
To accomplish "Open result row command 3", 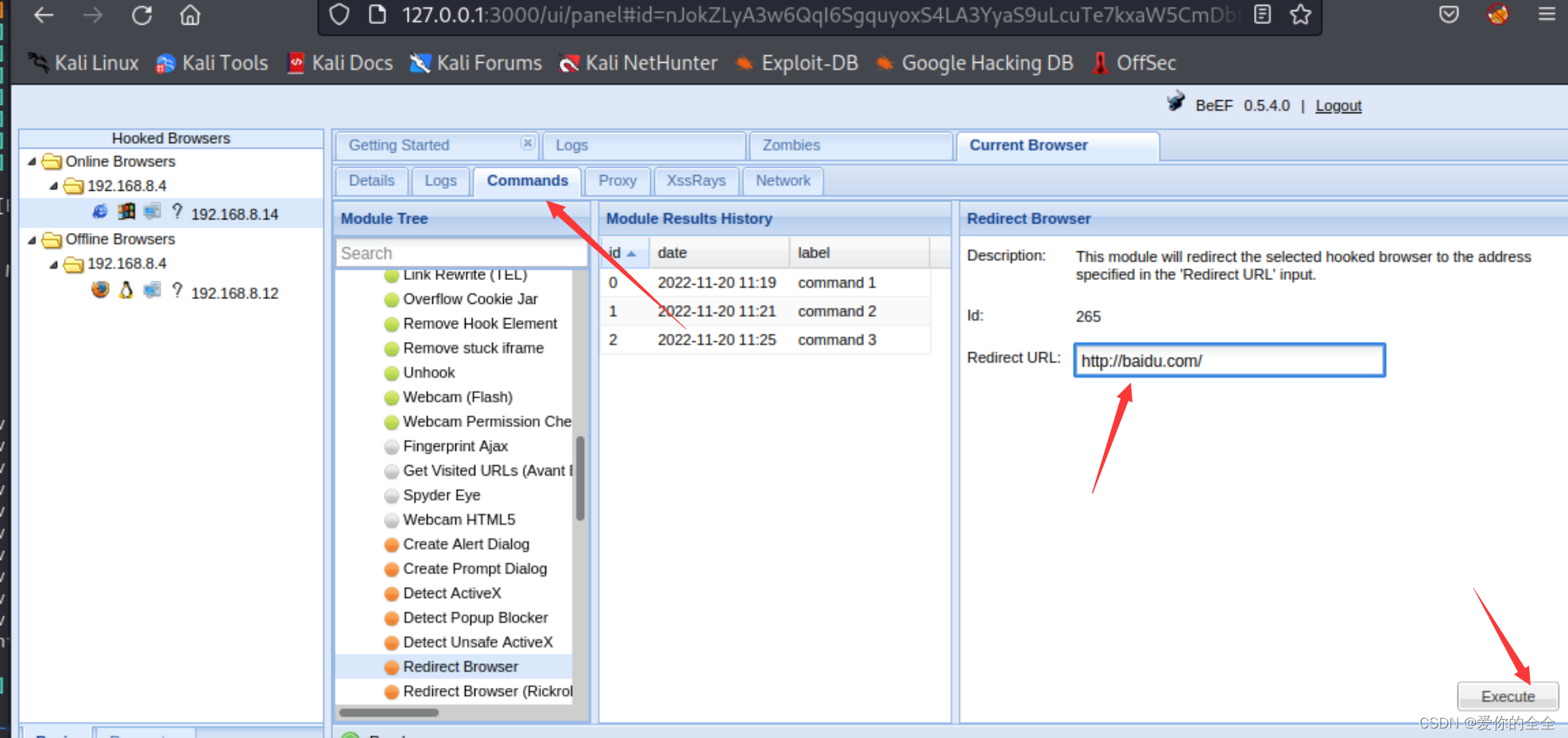I will click(x=765, y=340).
